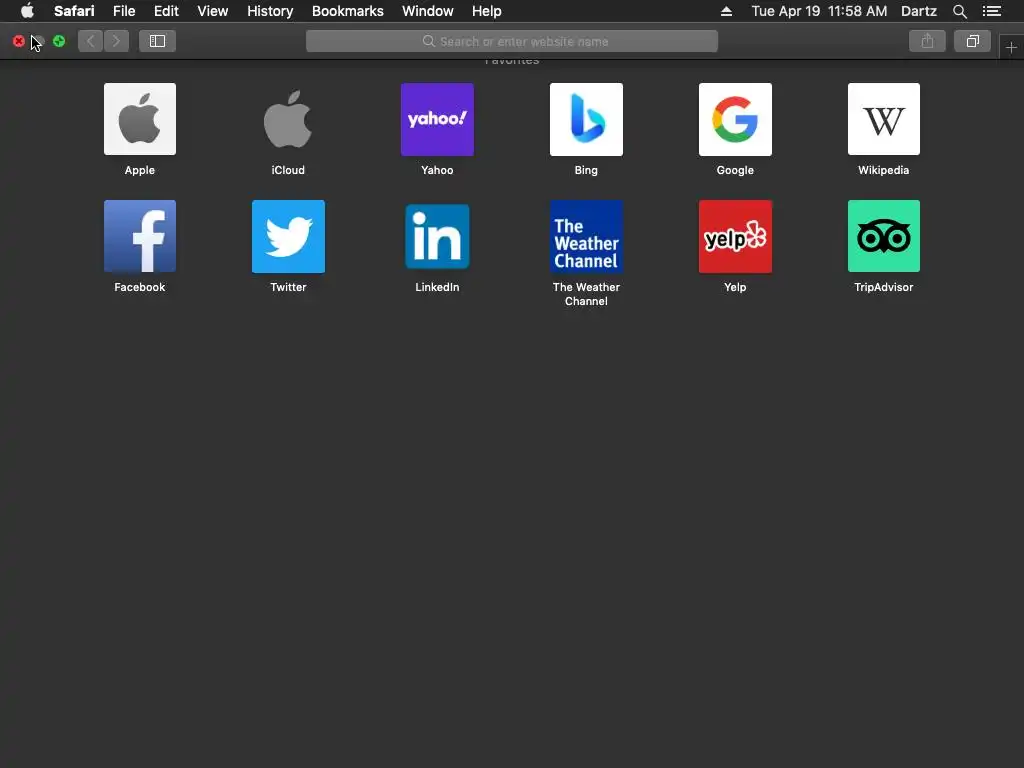Add a new tab with plus button
Viewport: 1024px width, 768px height.
(1011, 48)
